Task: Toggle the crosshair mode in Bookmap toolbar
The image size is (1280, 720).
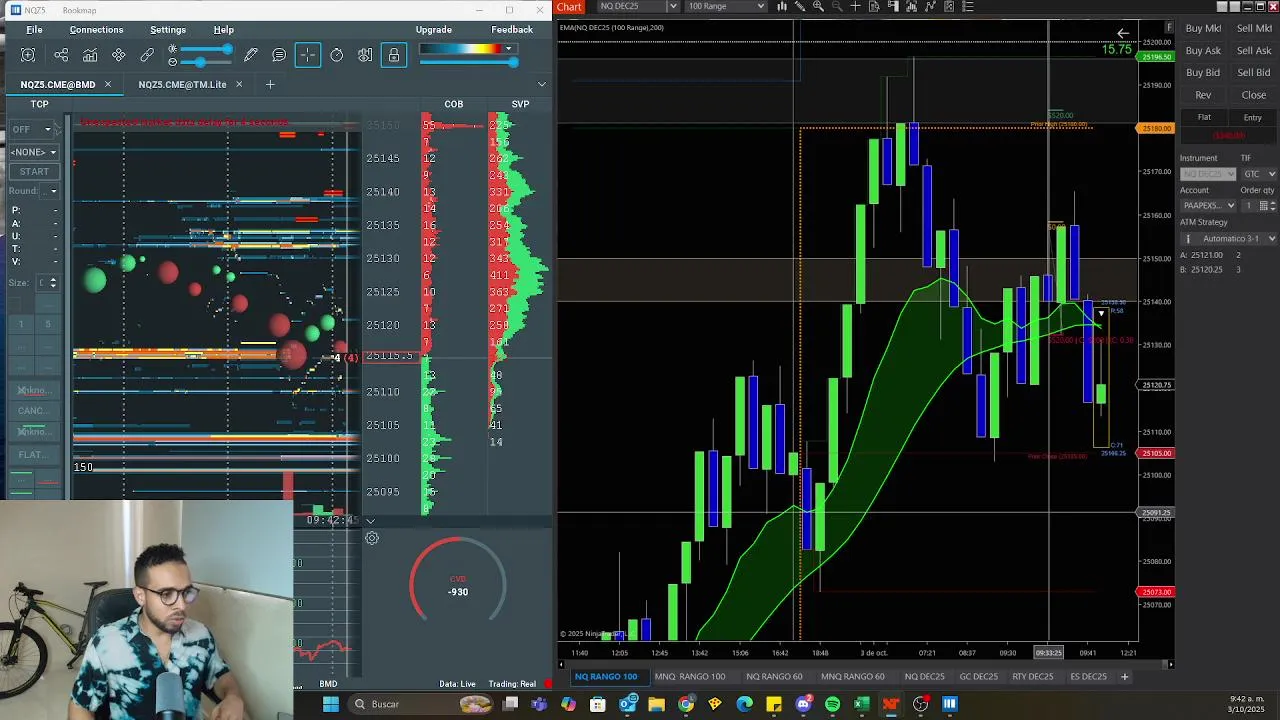Action: coord(308,56)
